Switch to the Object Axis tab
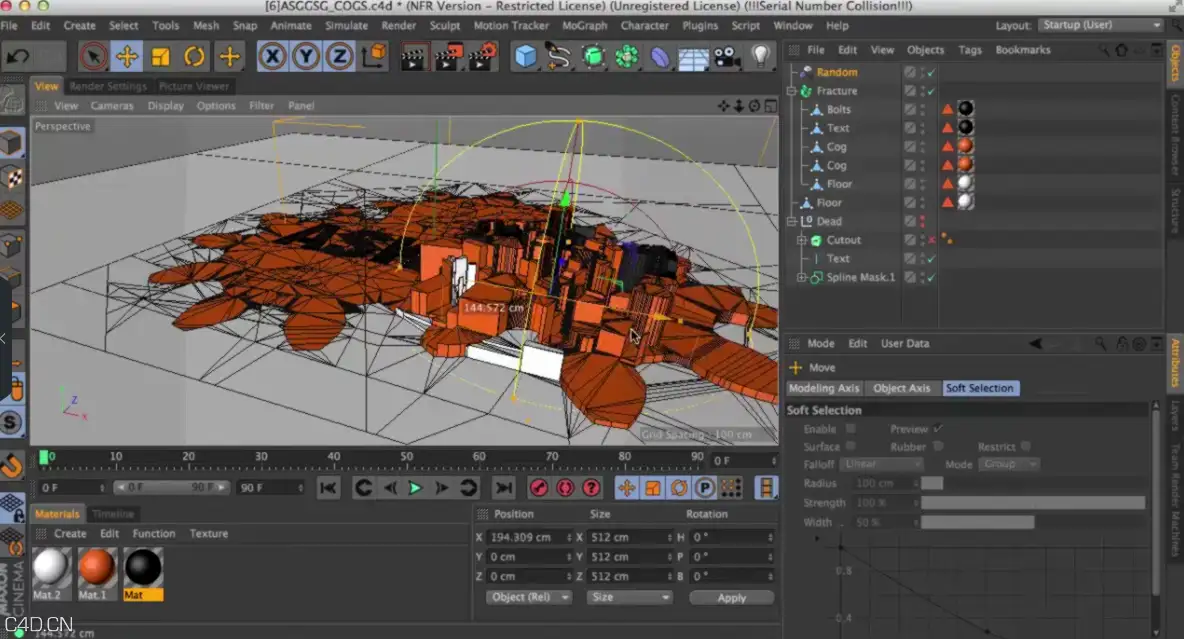This screenshot has width=1184, height=639. coord(902,388)
